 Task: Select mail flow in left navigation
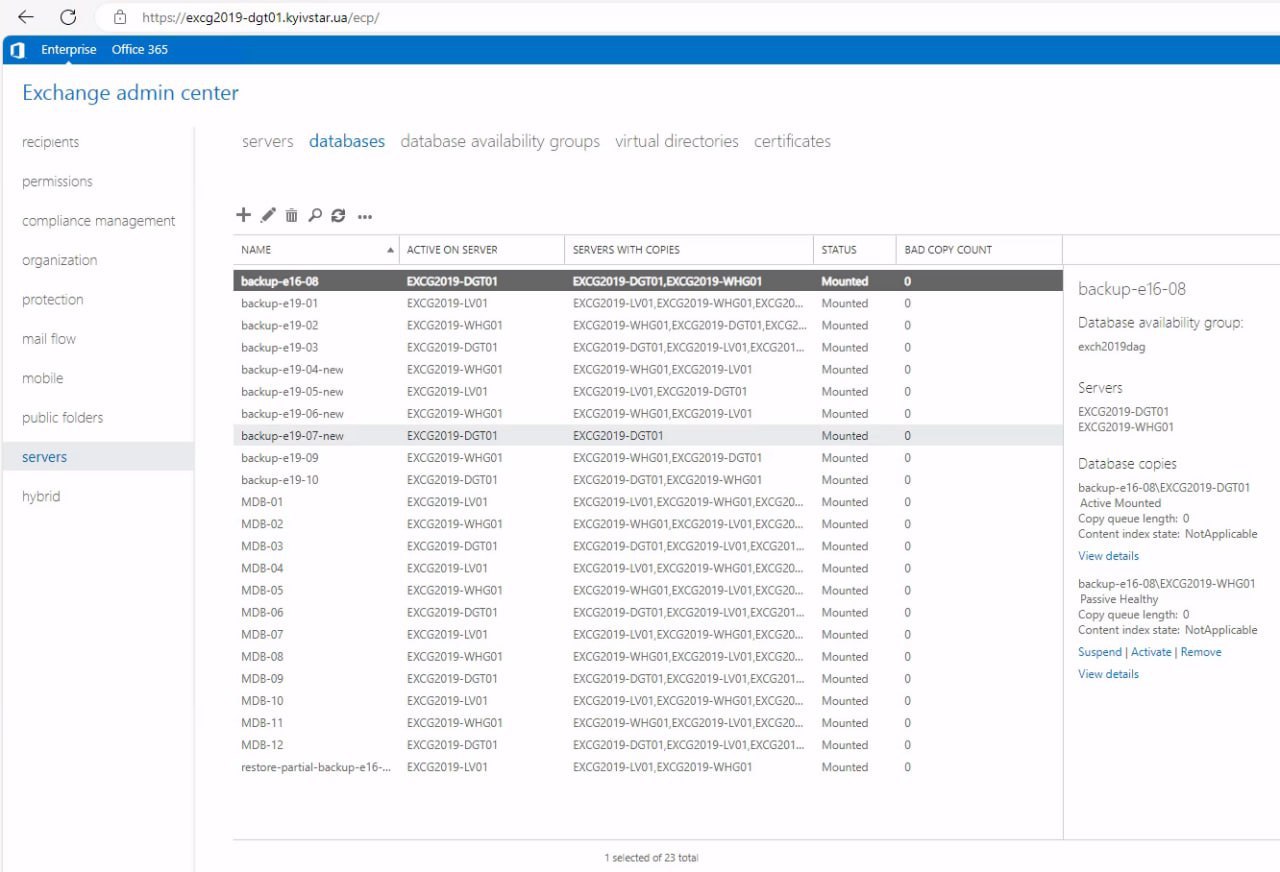point(49,339)
